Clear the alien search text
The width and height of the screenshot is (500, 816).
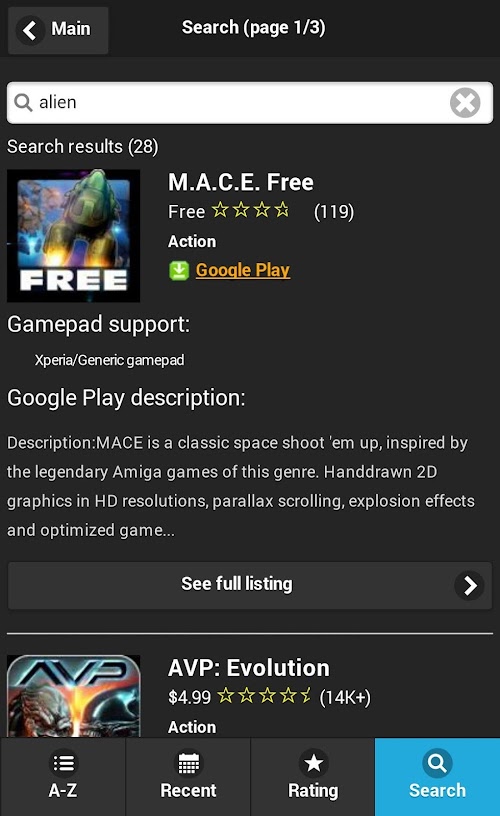[465, 103]
